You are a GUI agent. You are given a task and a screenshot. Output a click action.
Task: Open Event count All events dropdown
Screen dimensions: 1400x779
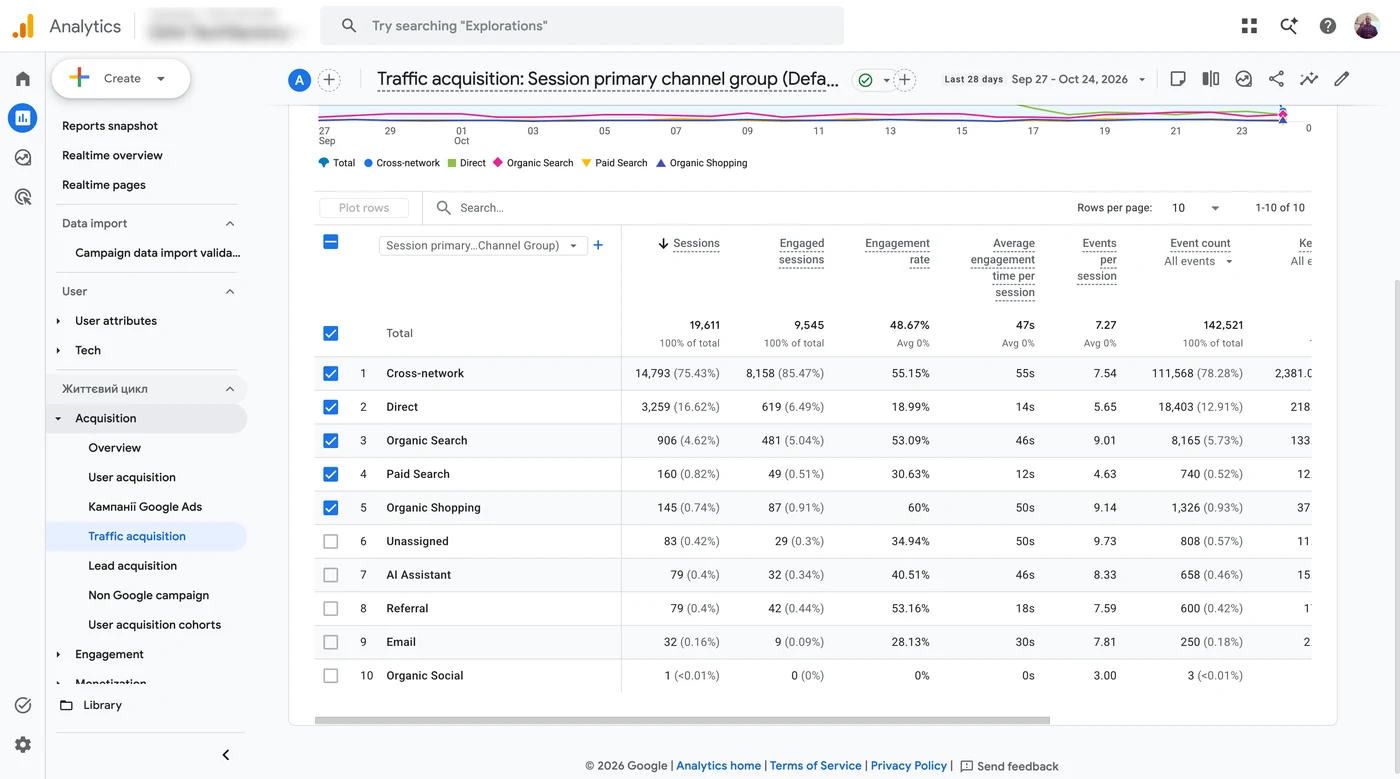click(x=1198, y=261)
